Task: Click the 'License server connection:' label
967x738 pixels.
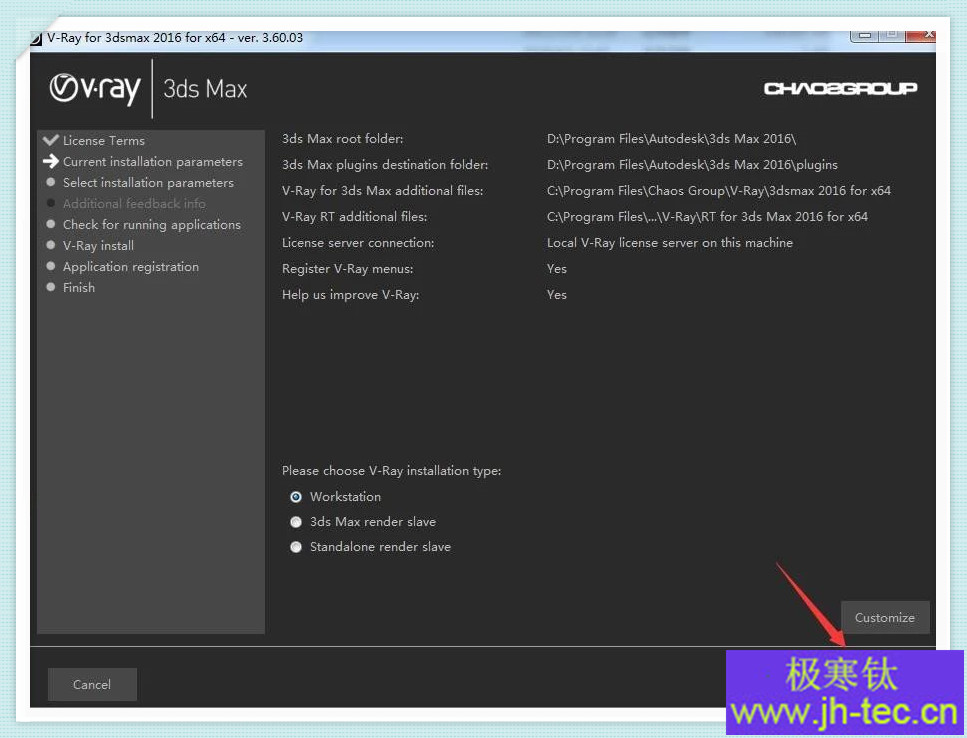Action: pos(358,243)
